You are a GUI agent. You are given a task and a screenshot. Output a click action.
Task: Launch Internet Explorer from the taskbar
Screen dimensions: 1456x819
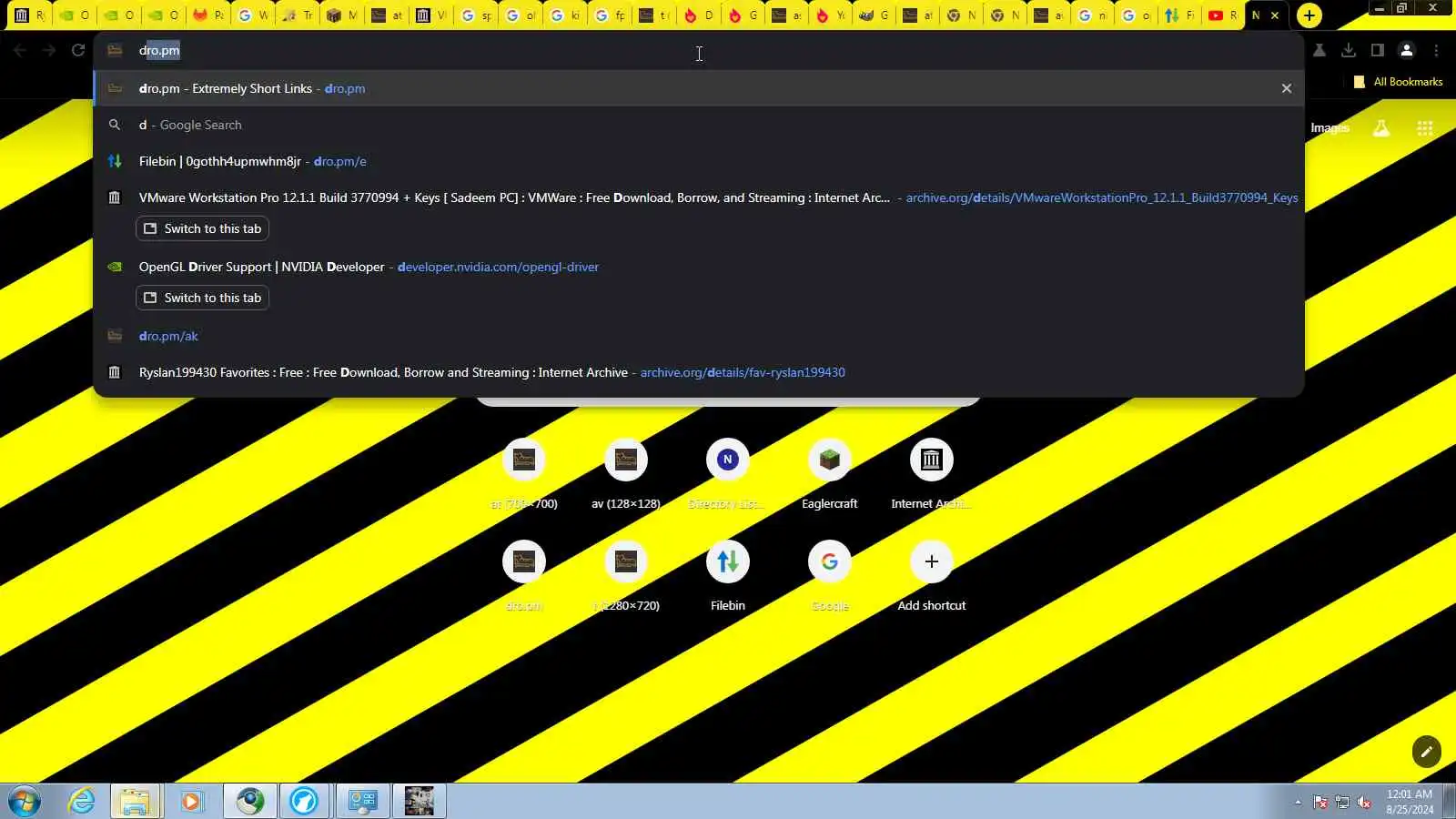[82, 802]
